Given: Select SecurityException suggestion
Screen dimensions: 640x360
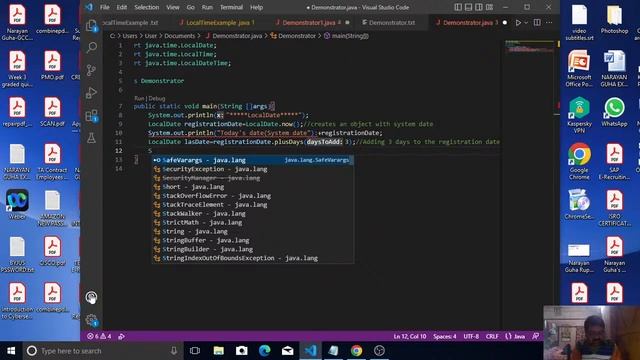Looking at the screenshot, I should (x=253, y=169).
